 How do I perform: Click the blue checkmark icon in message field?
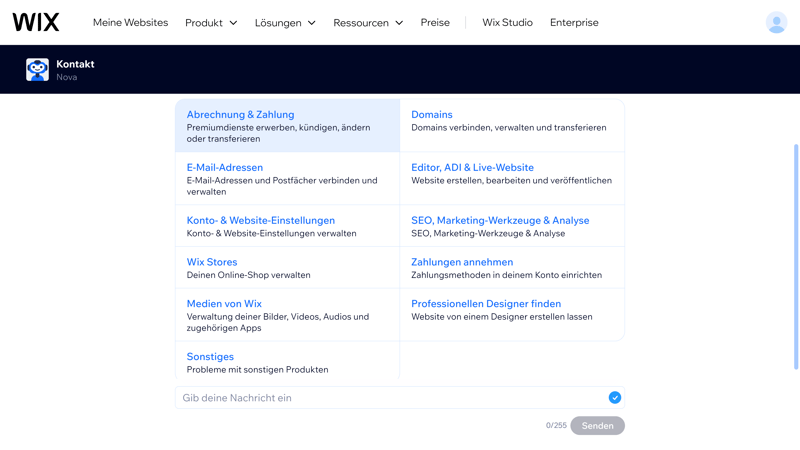(615, 398)
